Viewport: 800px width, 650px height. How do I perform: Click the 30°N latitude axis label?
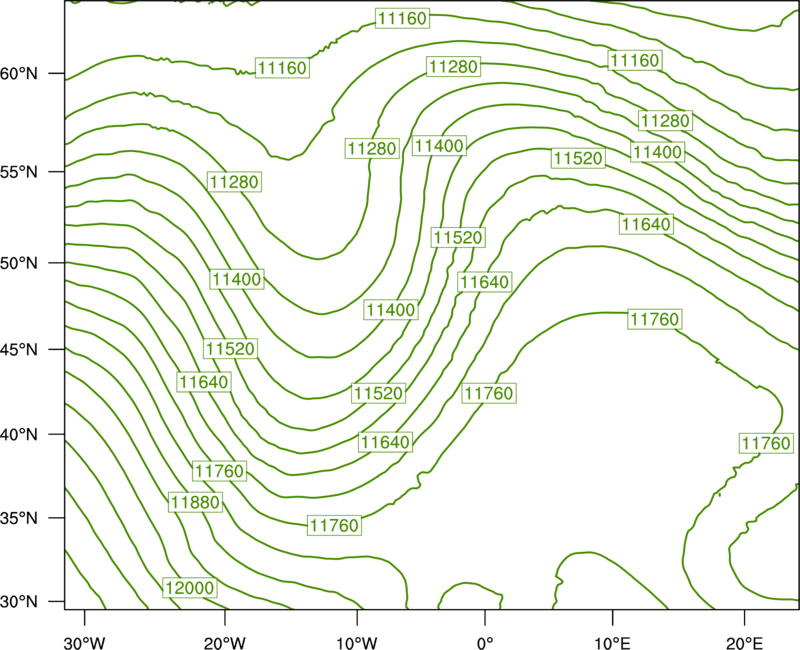pyautogui.click(x=19, y=602)
